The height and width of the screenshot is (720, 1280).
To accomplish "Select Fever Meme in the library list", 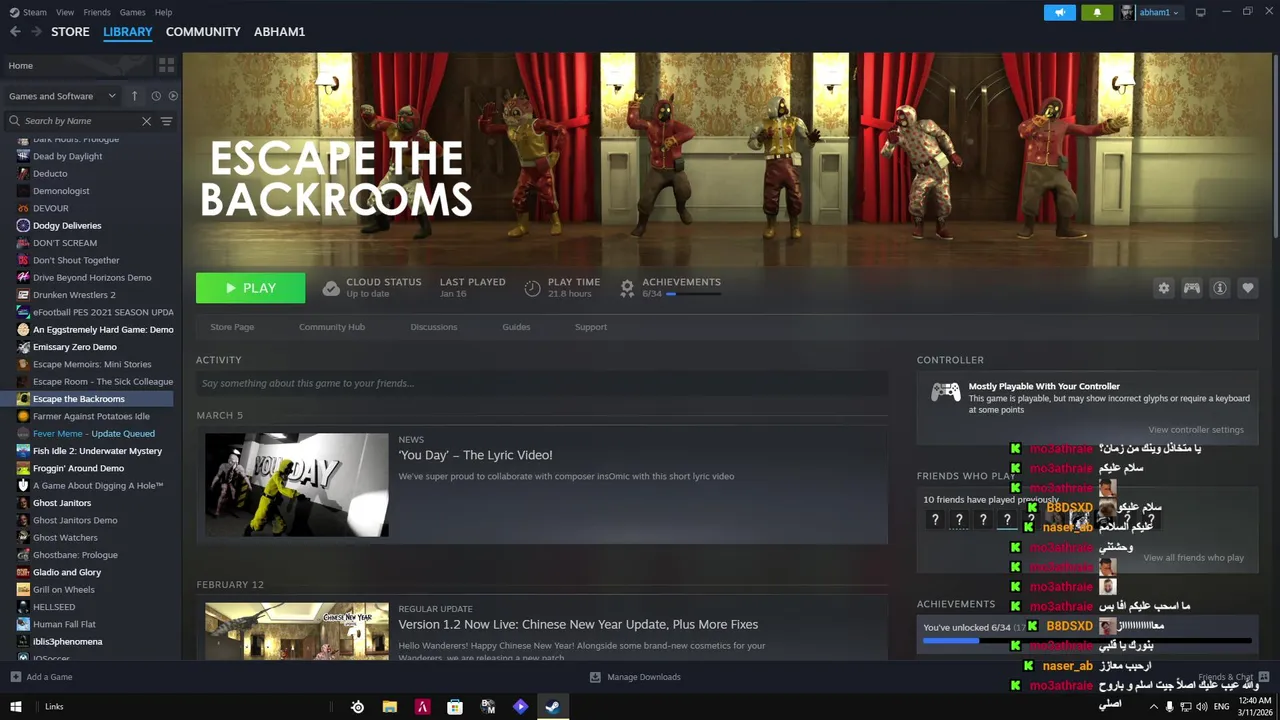I will 95,433.
